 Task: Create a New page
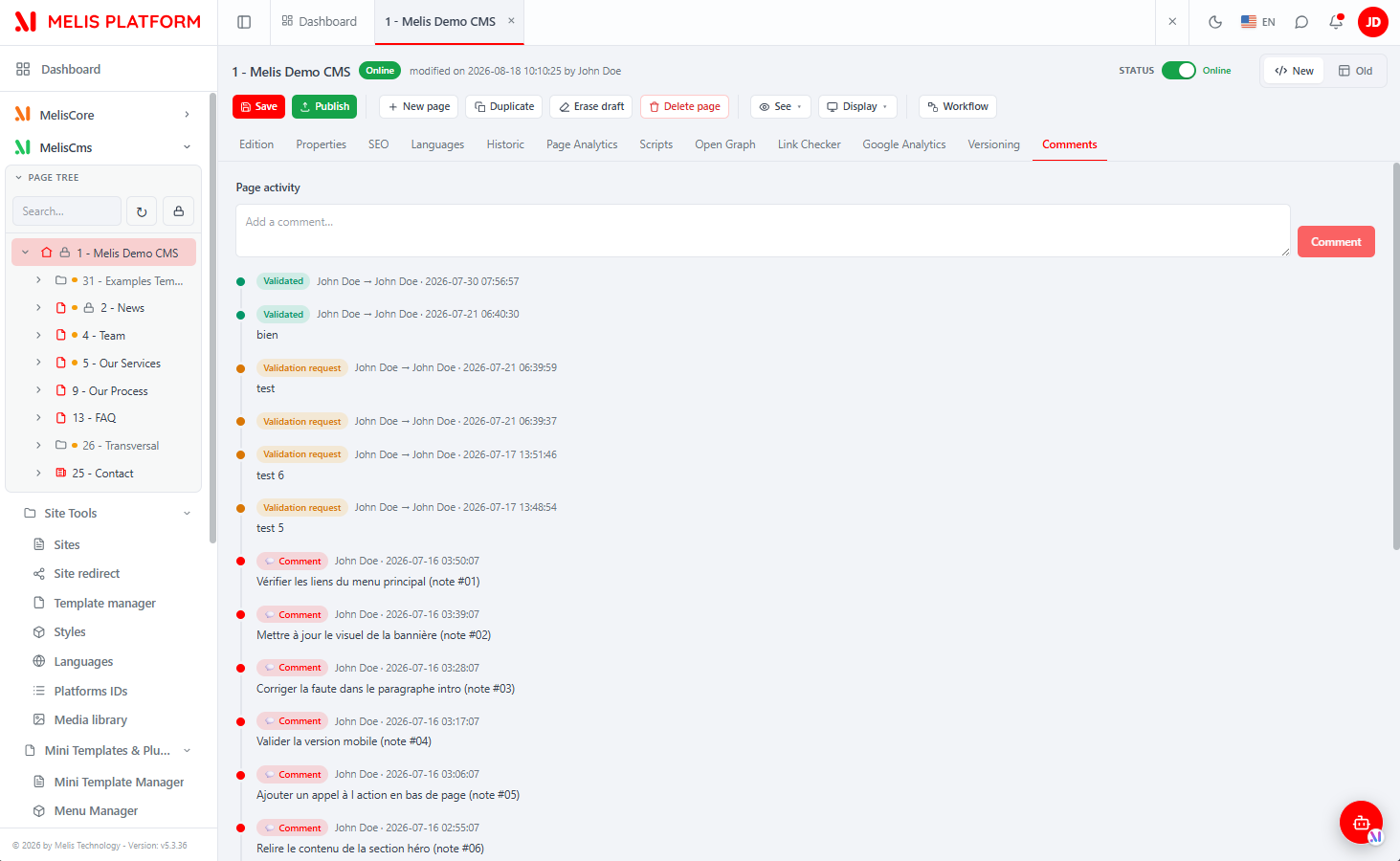click(419, 107)
